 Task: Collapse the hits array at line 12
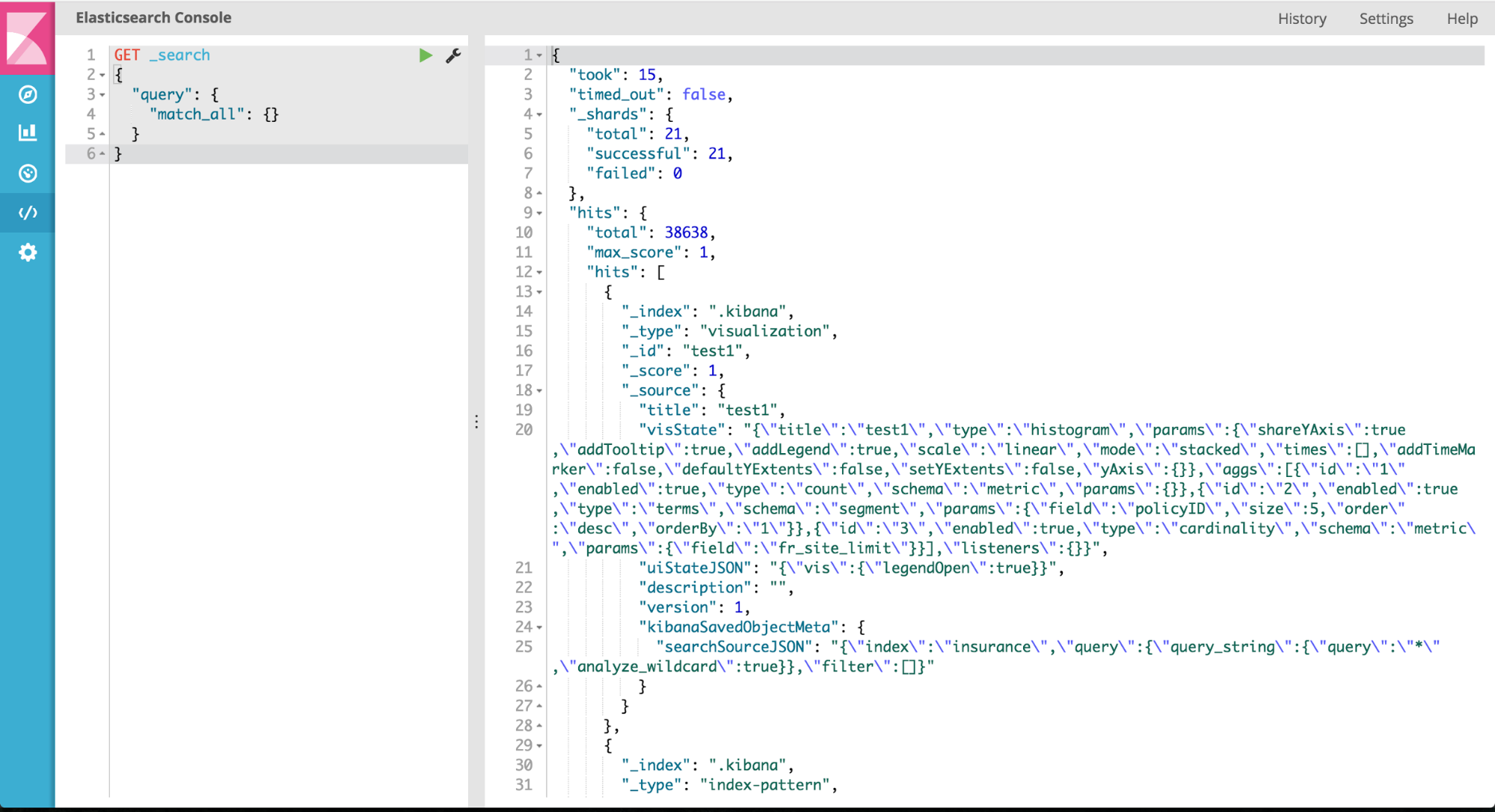tap(539, 272)
